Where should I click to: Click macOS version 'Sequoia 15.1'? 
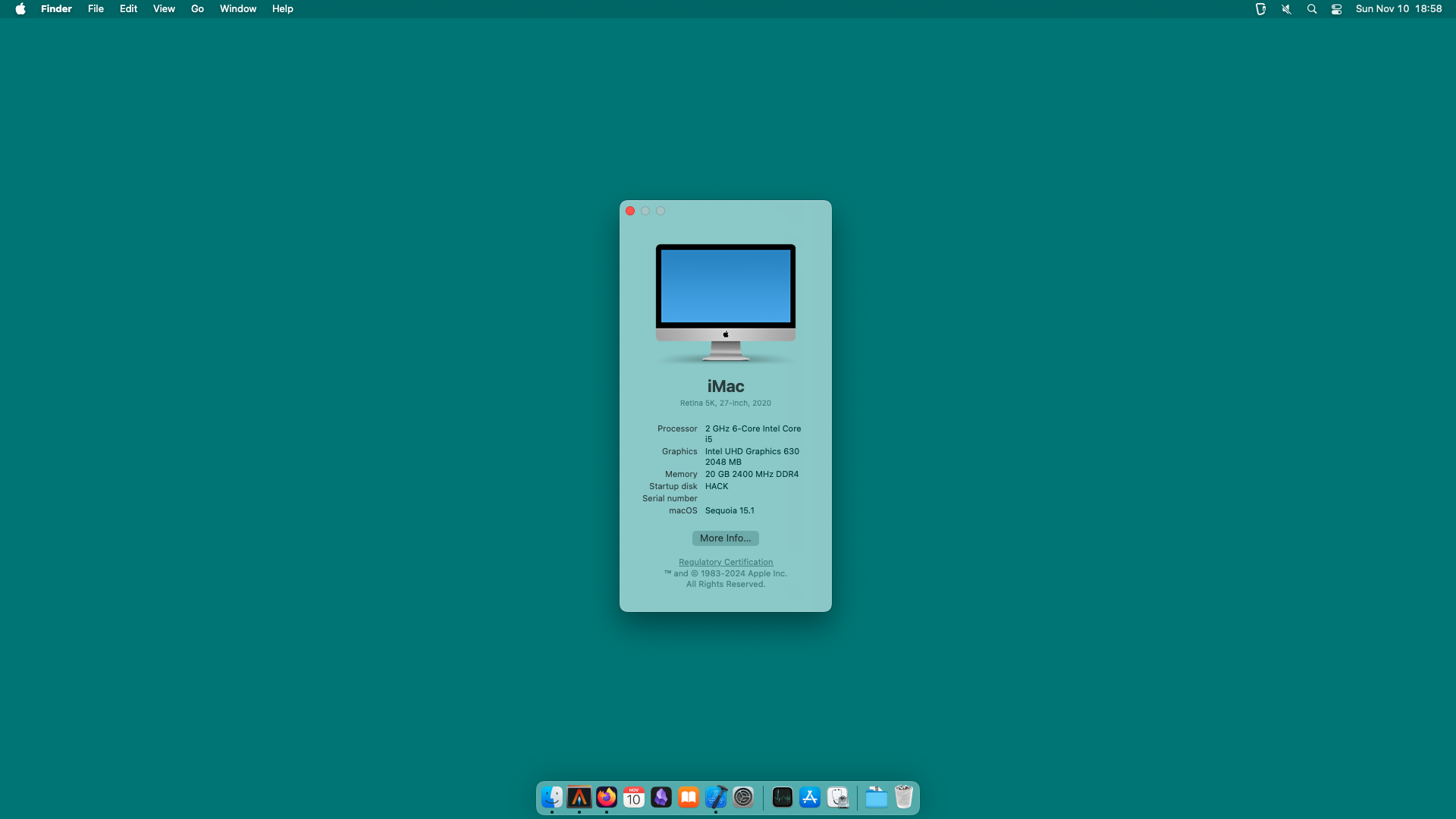[x=730, y=510]
